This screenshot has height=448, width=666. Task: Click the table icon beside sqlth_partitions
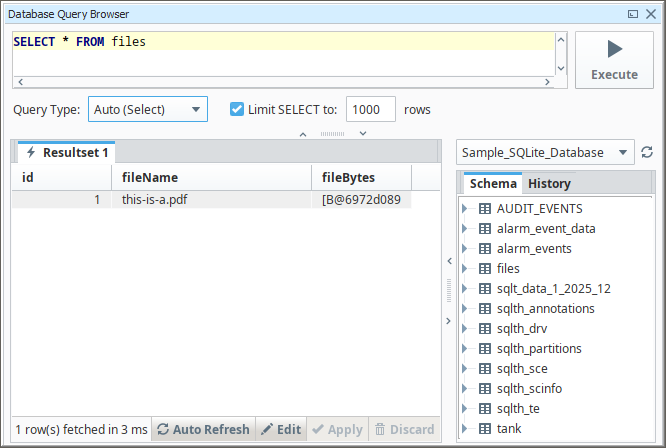485,349
